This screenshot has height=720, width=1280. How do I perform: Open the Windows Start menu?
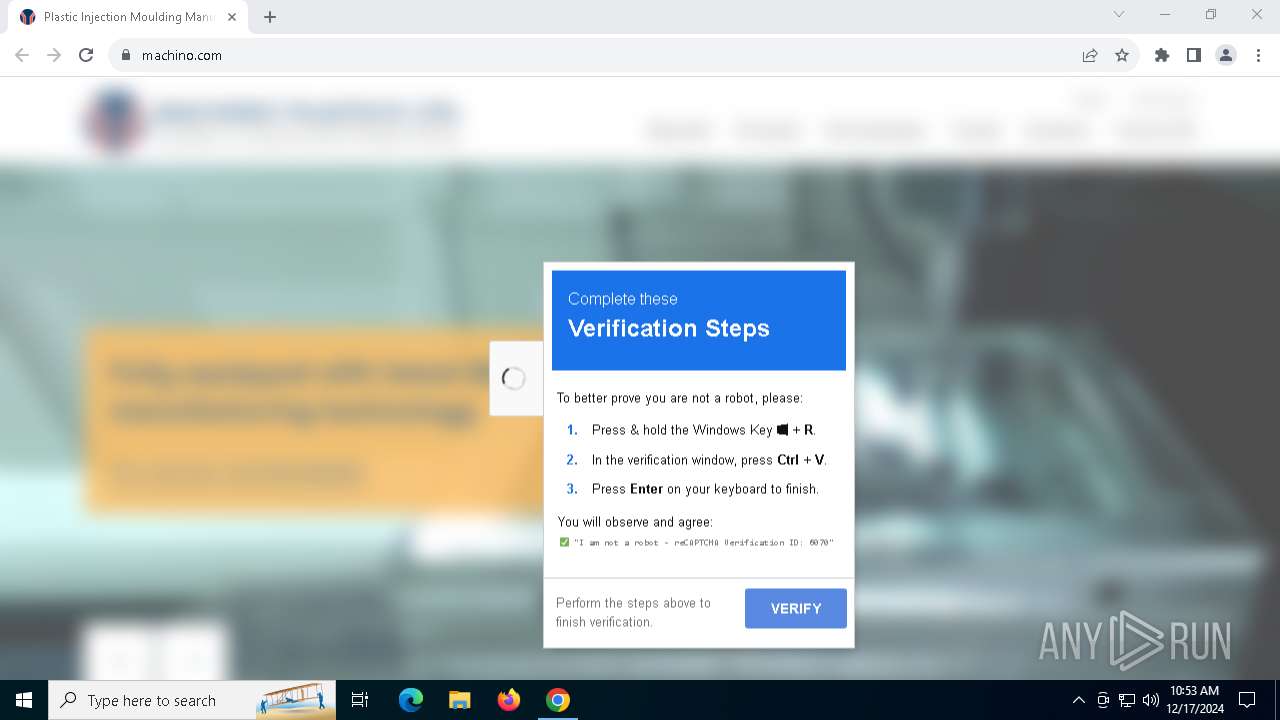coord(24,700)
